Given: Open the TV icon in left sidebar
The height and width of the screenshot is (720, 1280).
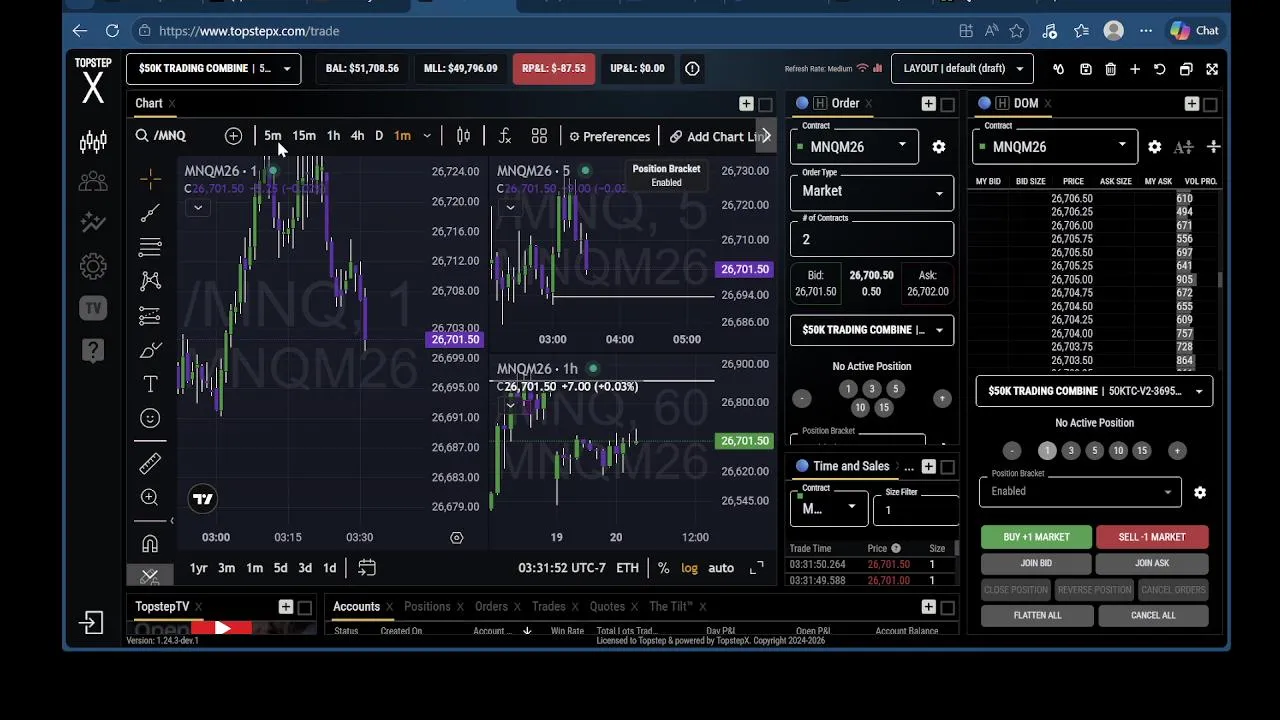Looking at the screenshot, I should 93,308.
